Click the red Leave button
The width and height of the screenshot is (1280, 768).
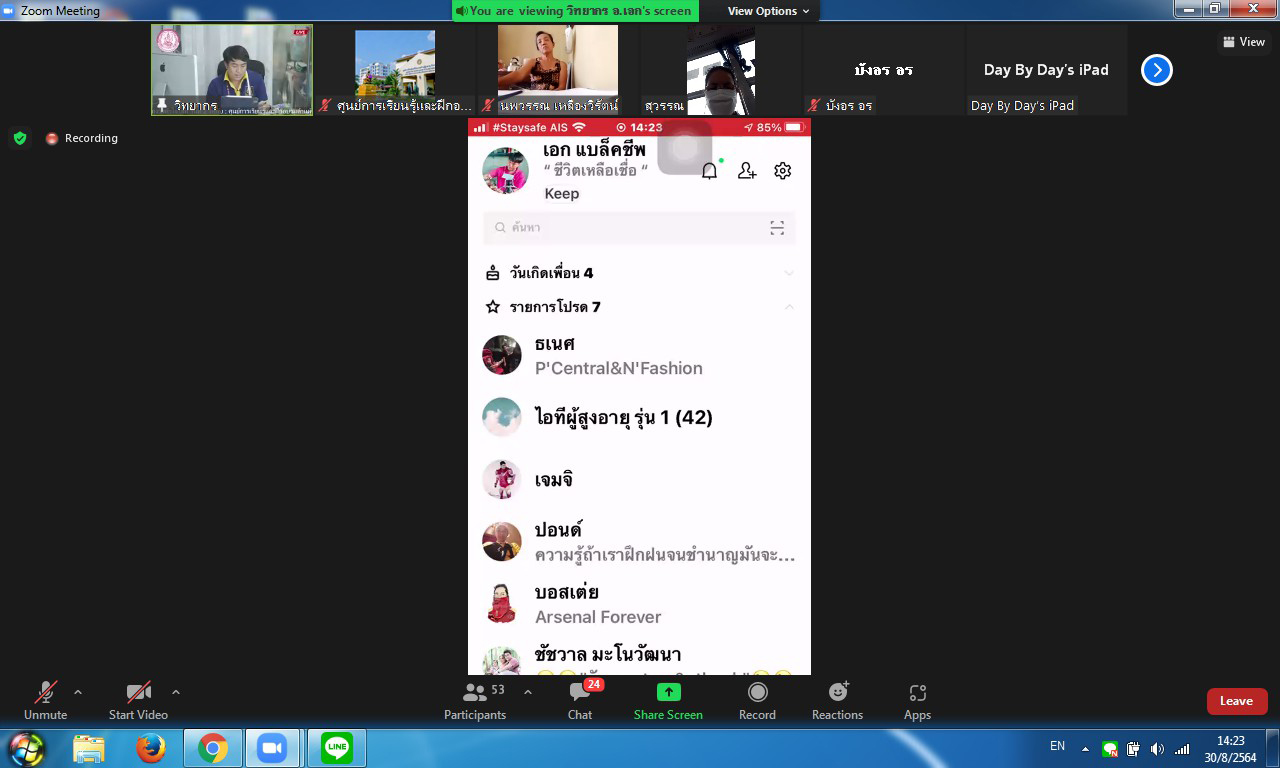point(1236,701)
